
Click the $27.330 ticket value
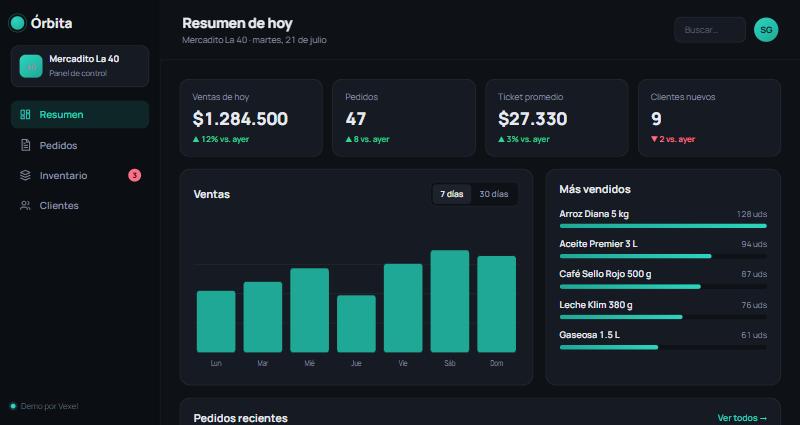[533, 119]
